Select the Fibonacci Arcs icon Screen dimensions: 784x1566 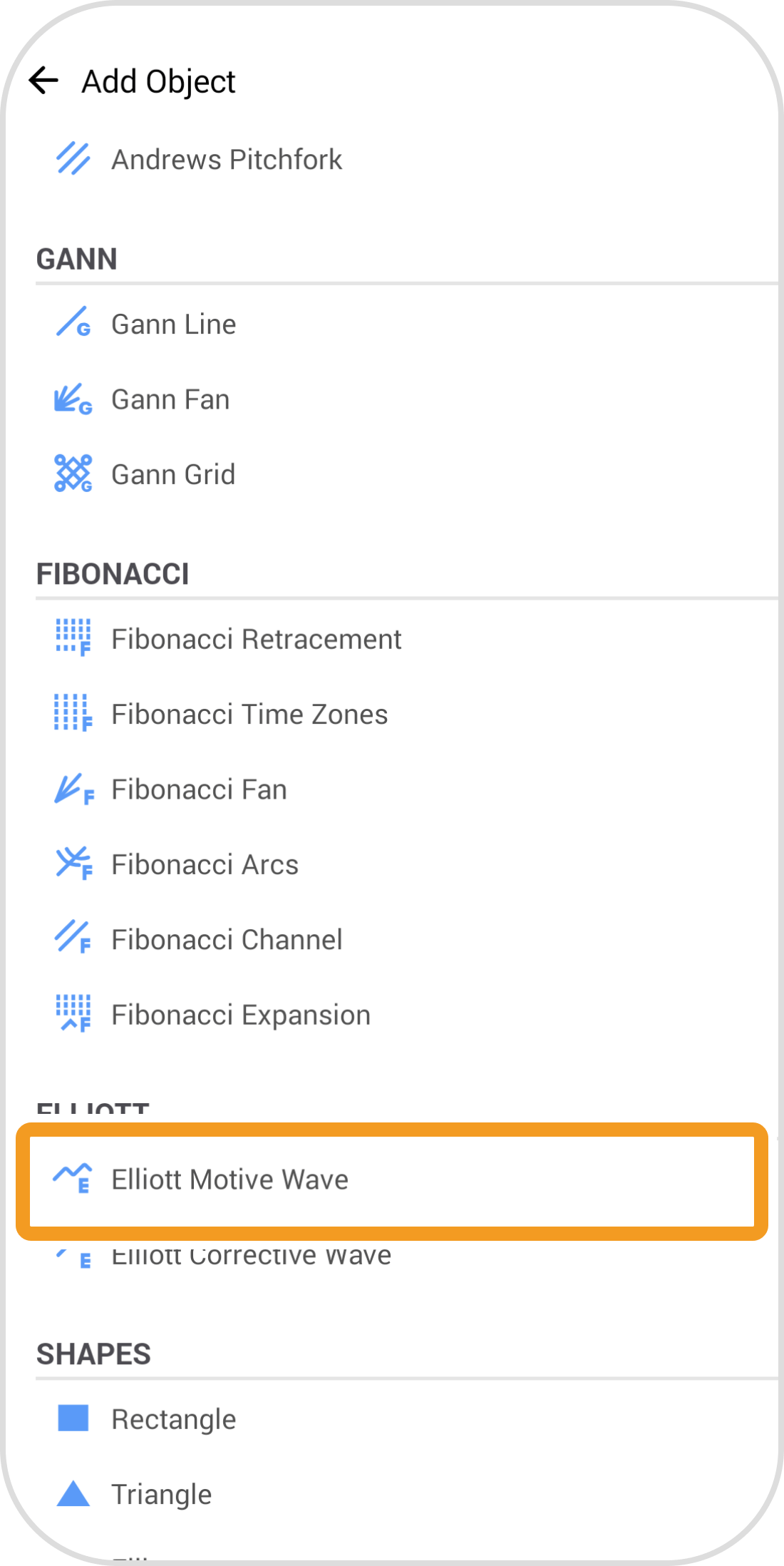[73, 864]
